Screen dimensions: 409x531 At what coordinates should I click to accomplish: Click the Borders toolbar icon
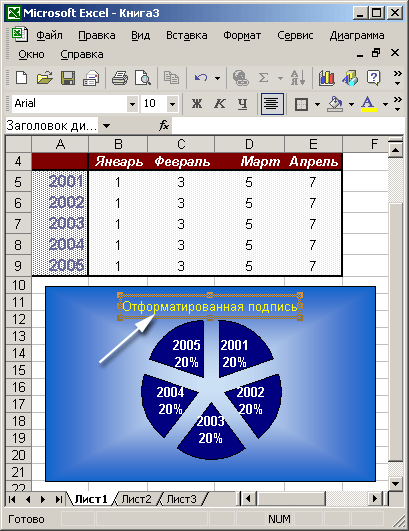(301, 104)
